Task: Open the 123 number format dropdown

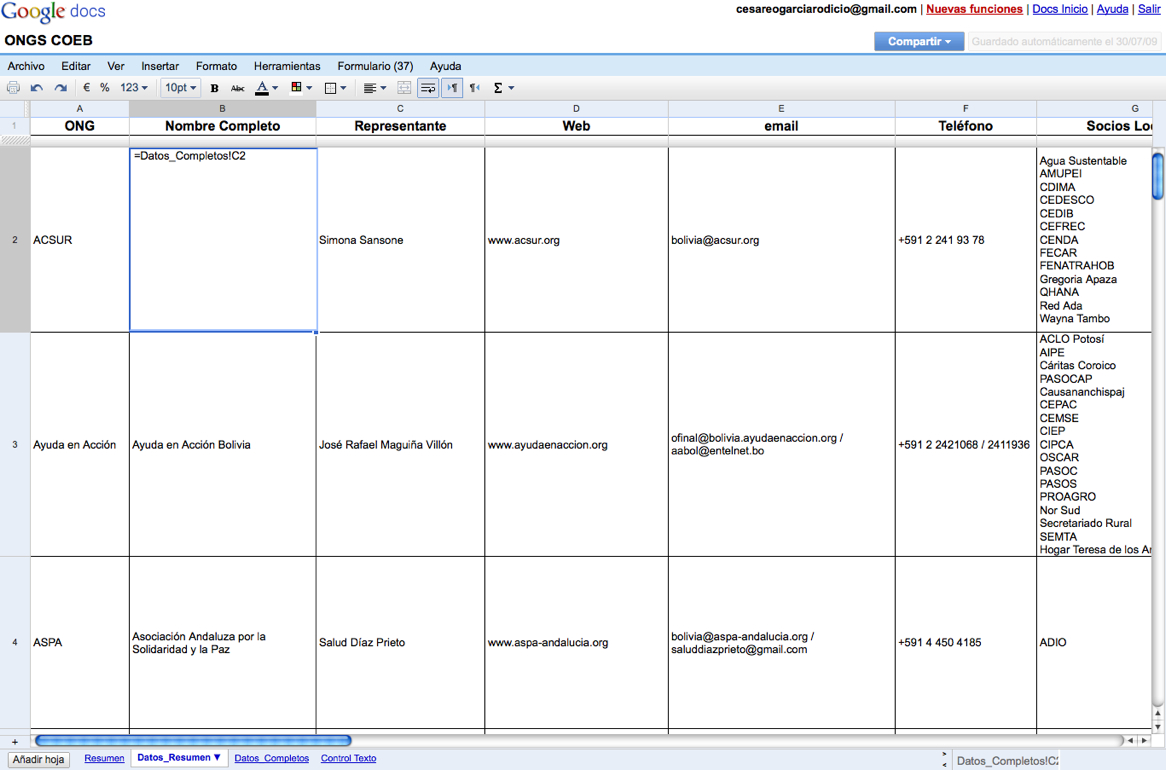Action: pyautogui.click(x=134, y=88)
